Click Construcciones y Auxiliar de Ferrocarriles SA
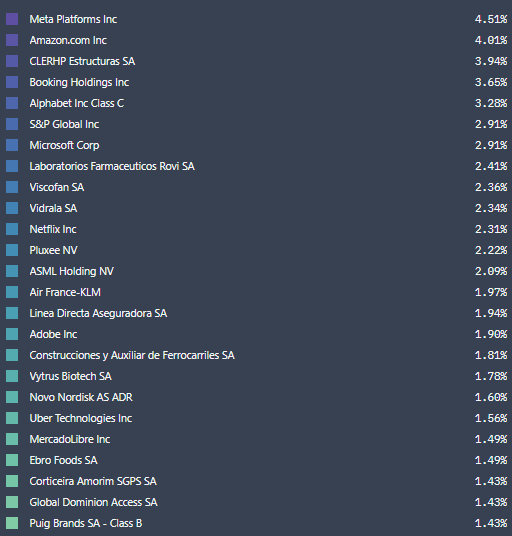This screenshot has height=536, width=512. coord(132,355)
